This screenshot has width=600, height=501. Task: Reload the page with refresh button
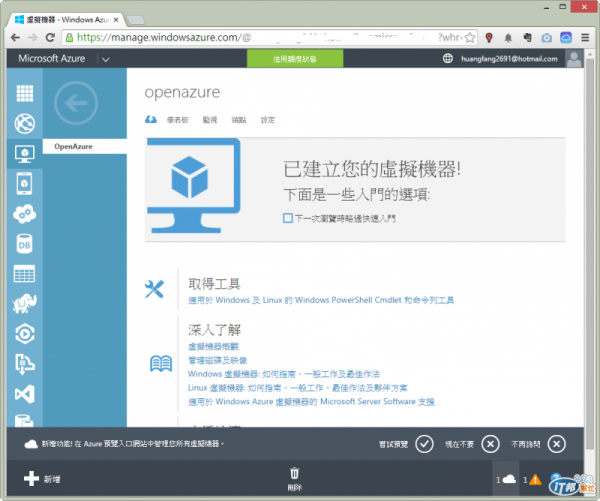pyautogui.click(x=50, y=38)
